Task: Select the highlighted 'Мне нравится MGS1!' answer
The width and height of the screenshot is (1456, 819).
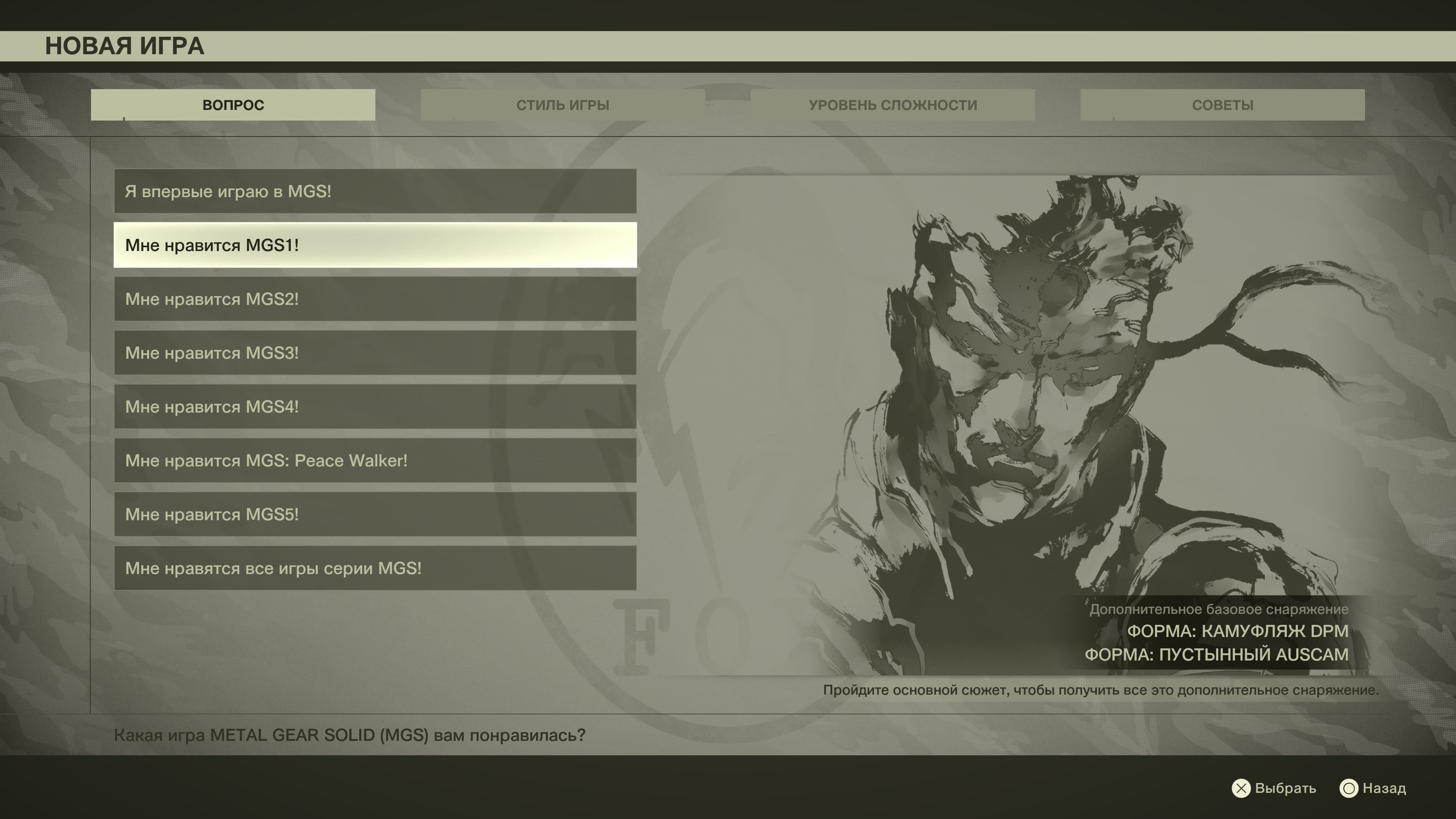Action: 375,245
